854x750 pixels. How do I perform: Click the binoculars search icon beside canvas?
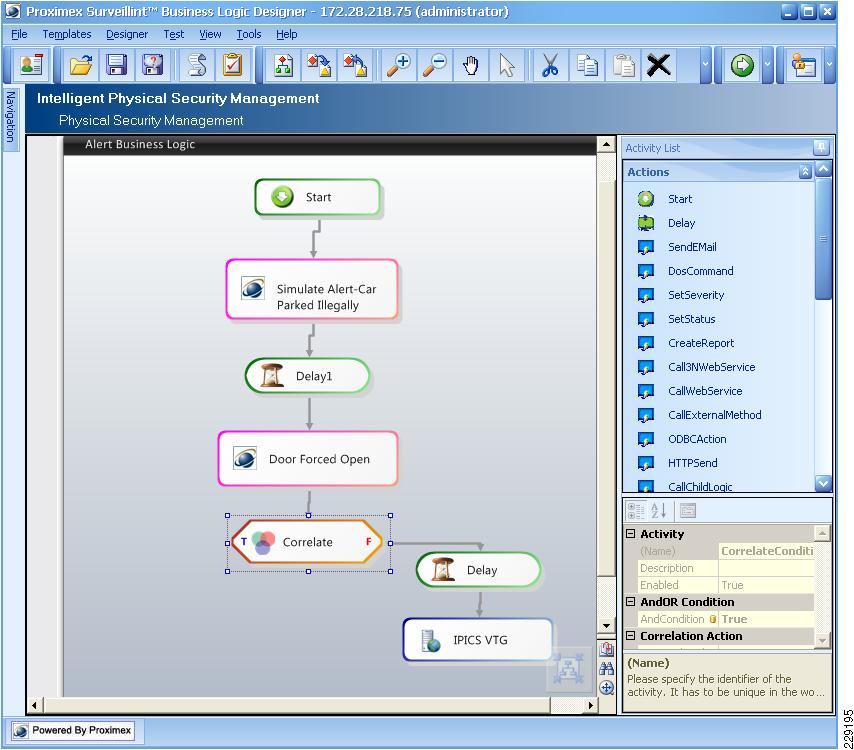[x=606, y=668]
